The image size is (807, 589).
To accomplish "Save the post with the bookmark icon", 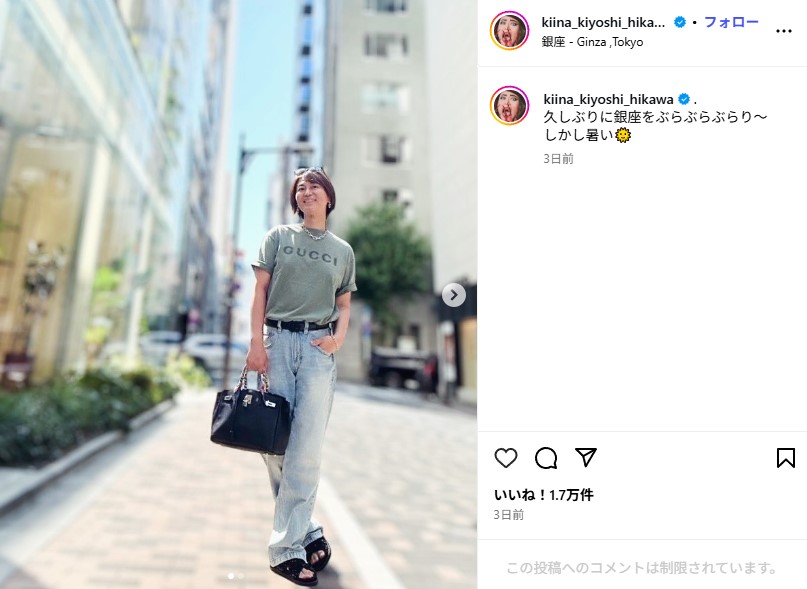I will pyautogui.click(x=785, y=458).
